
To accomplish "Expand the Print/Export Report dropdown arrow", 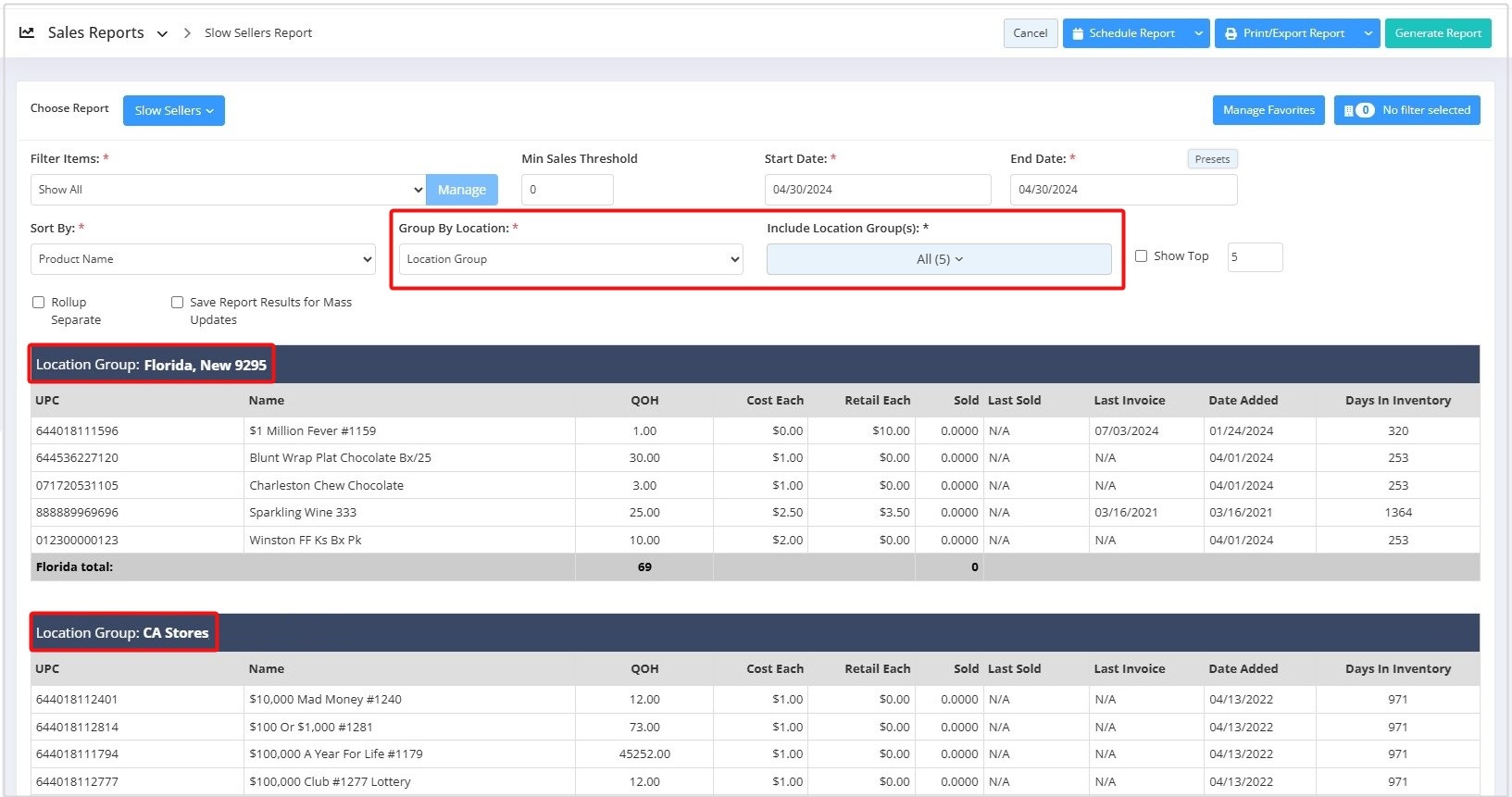I will point(1368,33).
